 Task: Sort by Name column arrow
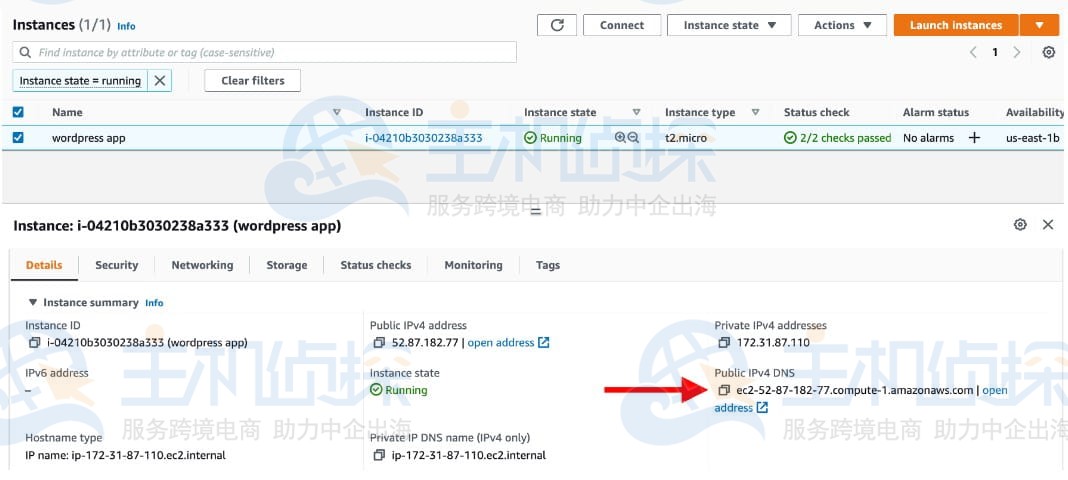[336, 112]
